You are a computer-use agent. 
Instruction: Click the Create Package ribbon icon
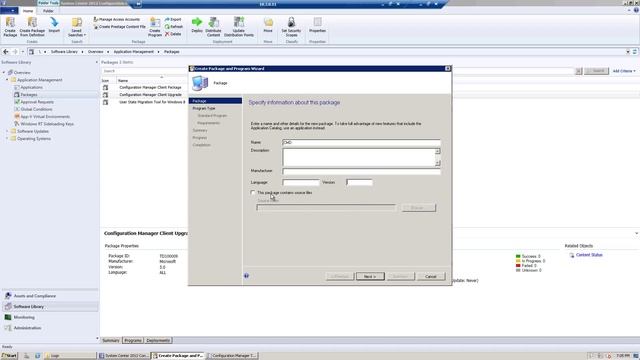coord(10,27)
